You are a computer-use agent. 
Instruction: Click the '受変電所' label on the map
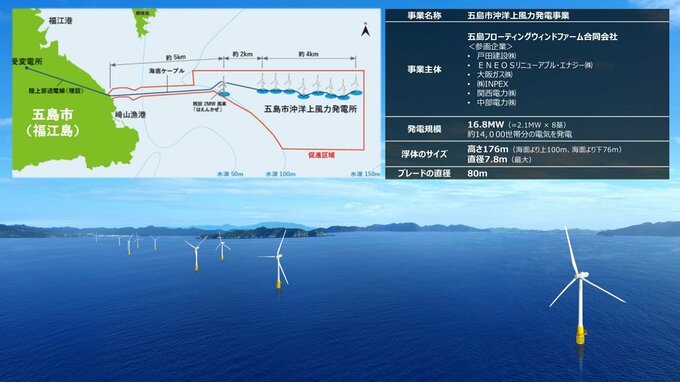(x=27, y=62)
